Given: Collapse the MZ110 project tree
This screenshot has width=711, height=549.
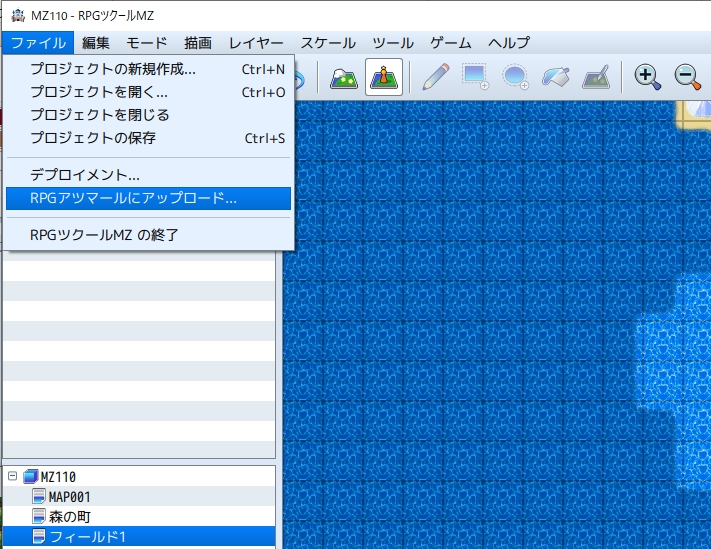Looking at the screenshot, I should 13,476.
